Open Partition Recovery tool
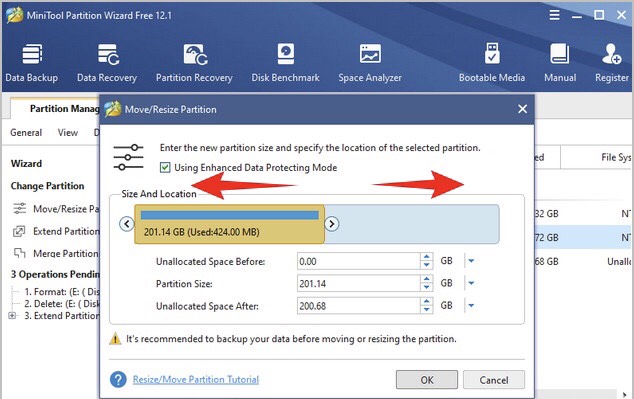The width and height of the screenshot is (634, 399). (x=194, y=63)
